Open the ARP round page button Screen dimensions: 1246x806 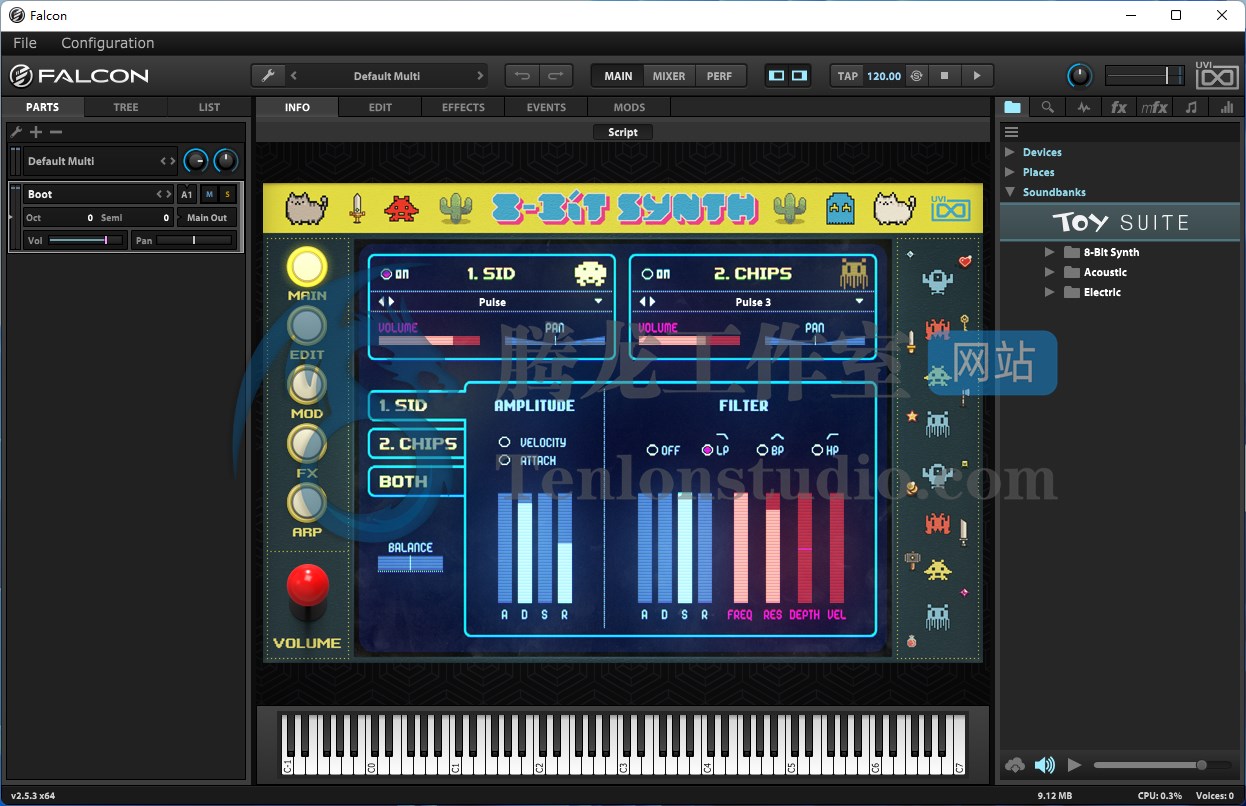click(x=307, y=502)
